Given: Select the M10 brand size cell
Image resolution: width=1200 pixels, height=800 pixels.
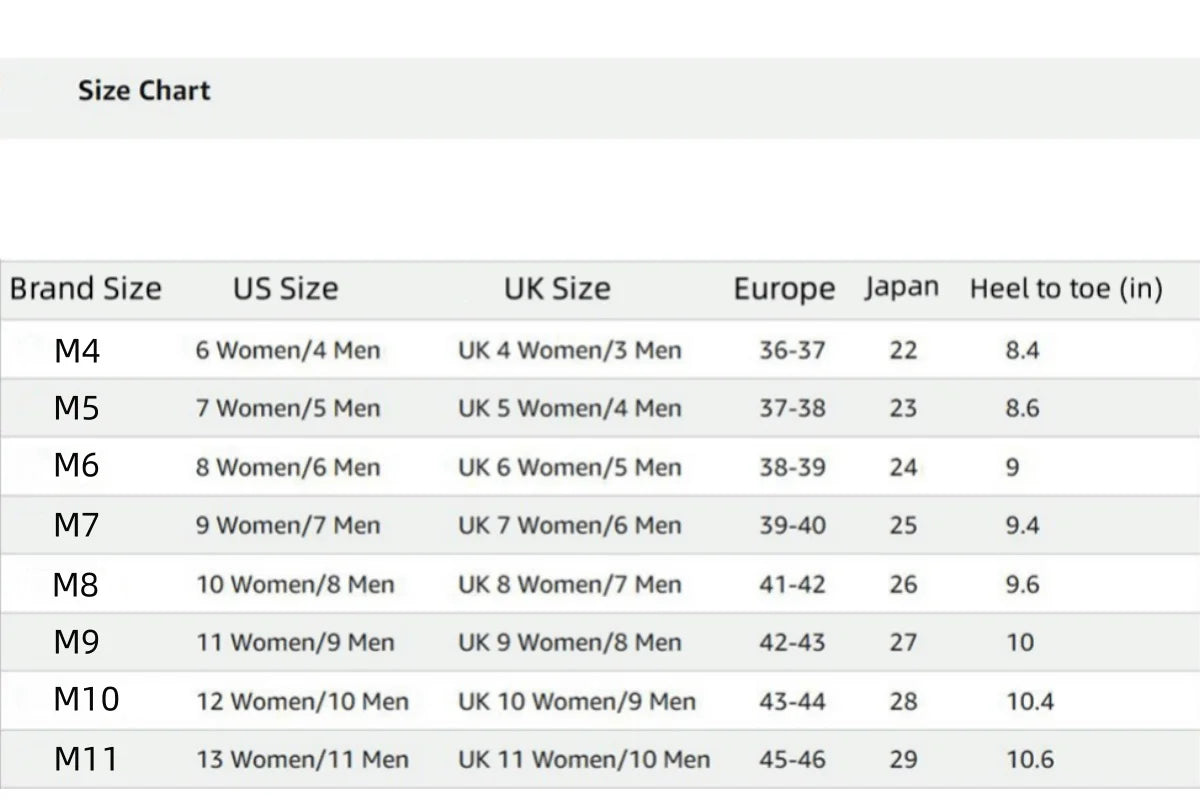Looking at the screenshot, I should (86, 699).
